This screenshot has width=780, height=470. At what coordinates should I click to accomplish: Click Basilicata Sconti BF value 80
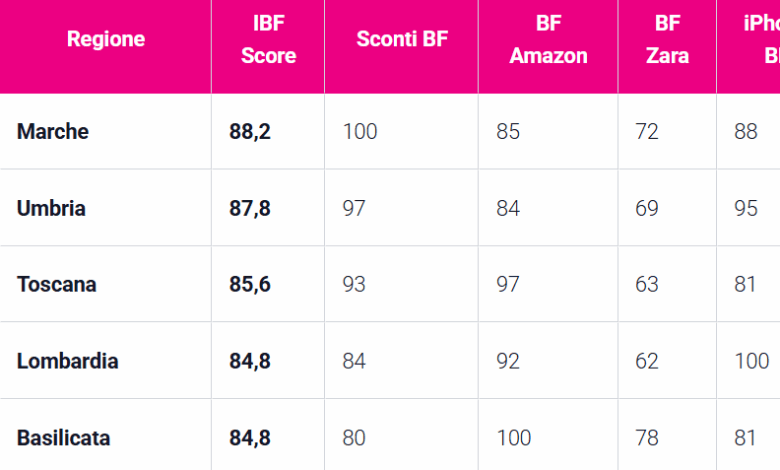pos(354,438)
